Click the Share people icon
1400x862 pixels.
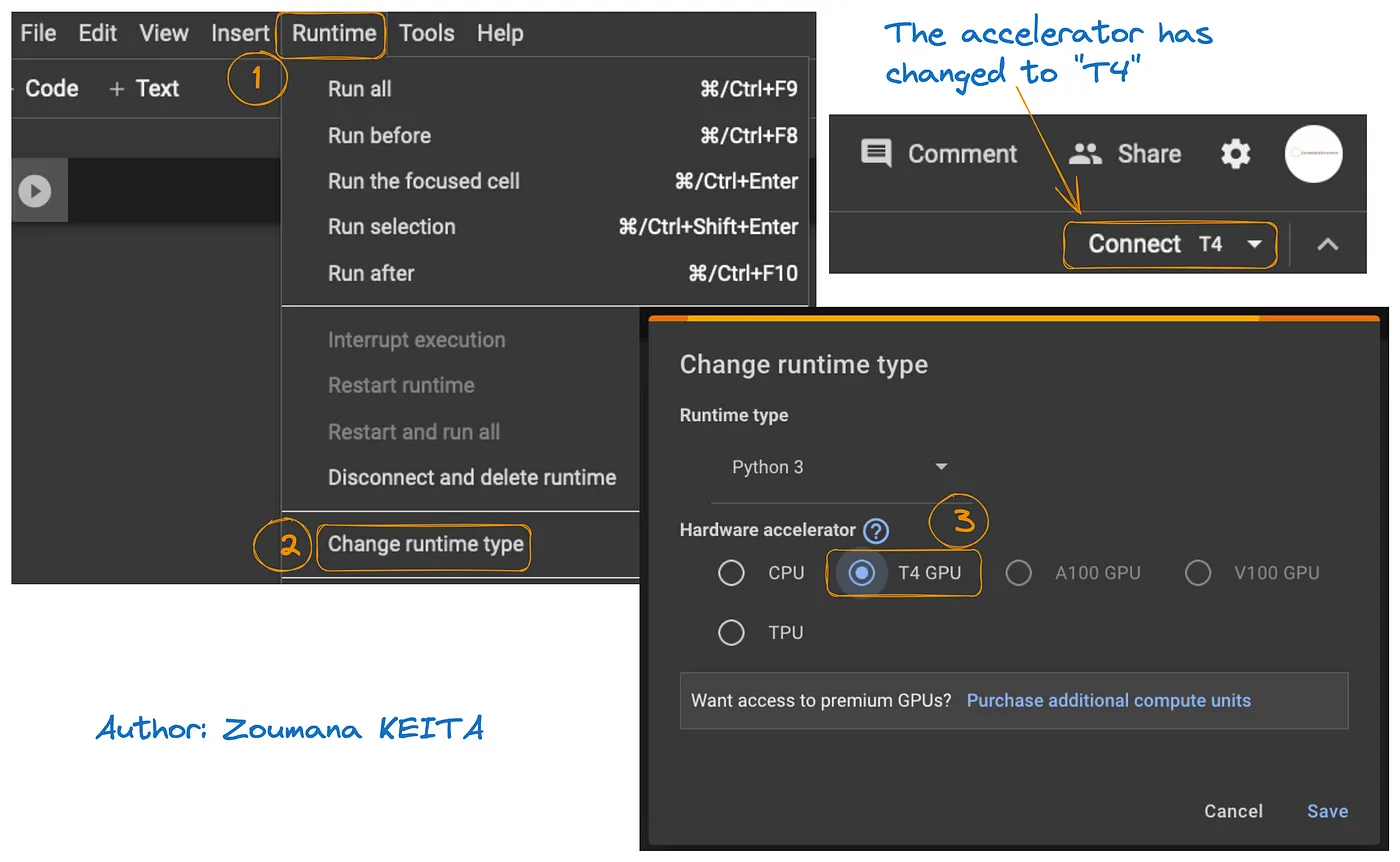click(x=1085, y=154)
